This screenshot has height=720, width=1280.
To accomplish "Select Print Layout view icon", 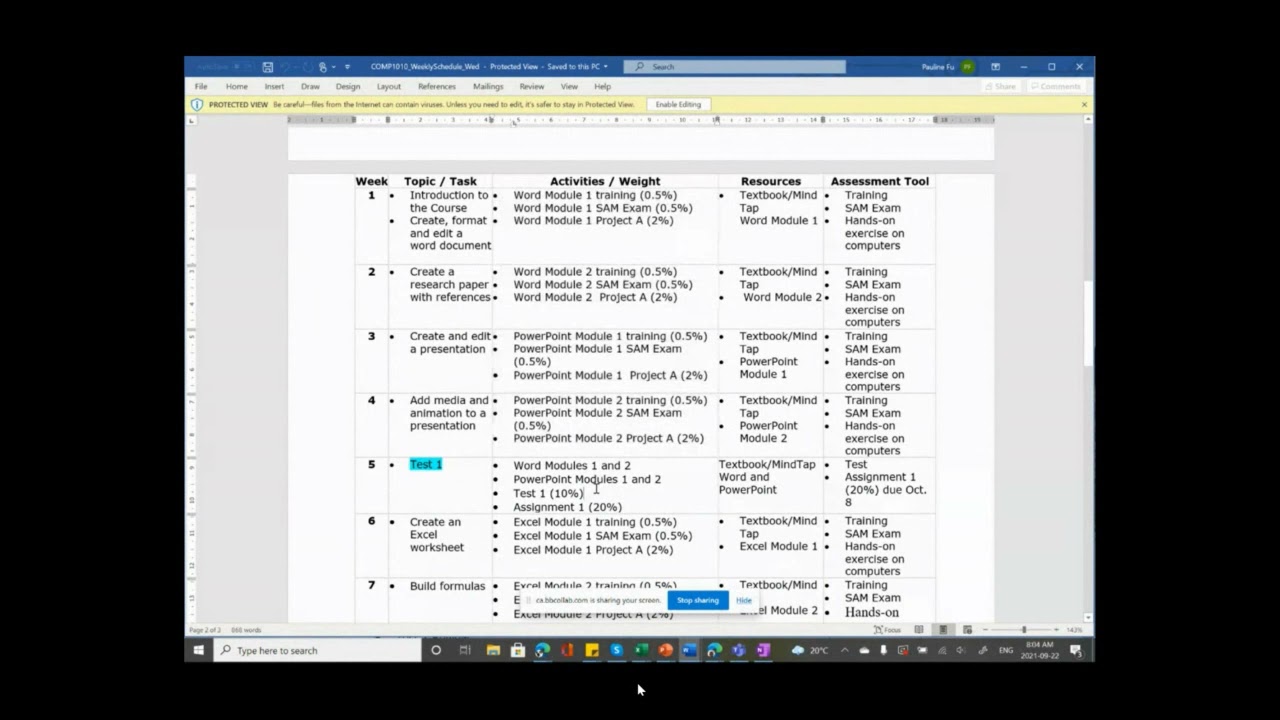I will [943, 630].
